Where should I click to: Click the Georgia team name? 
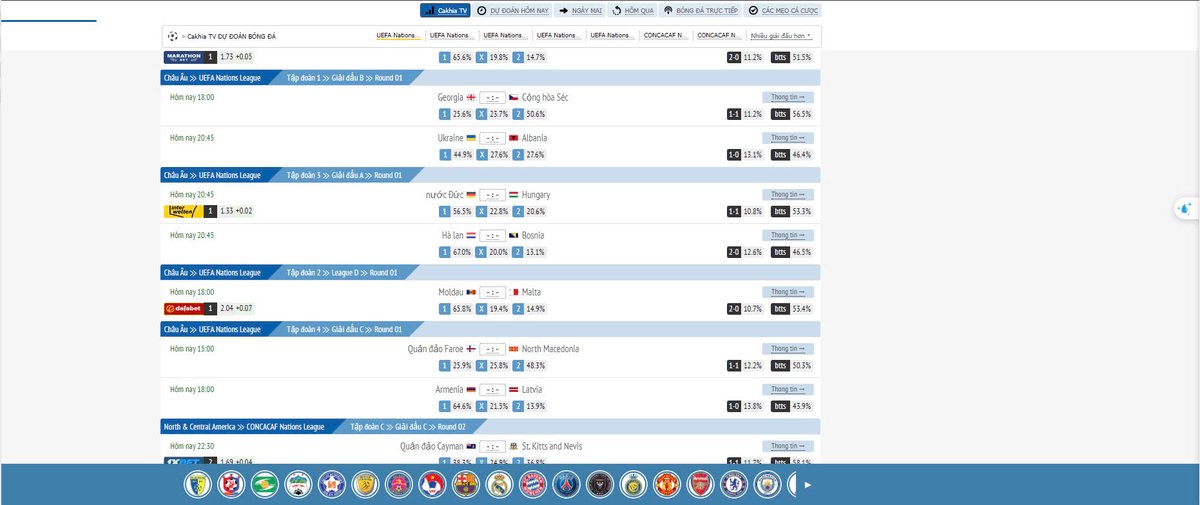click(x=450, y=97)
